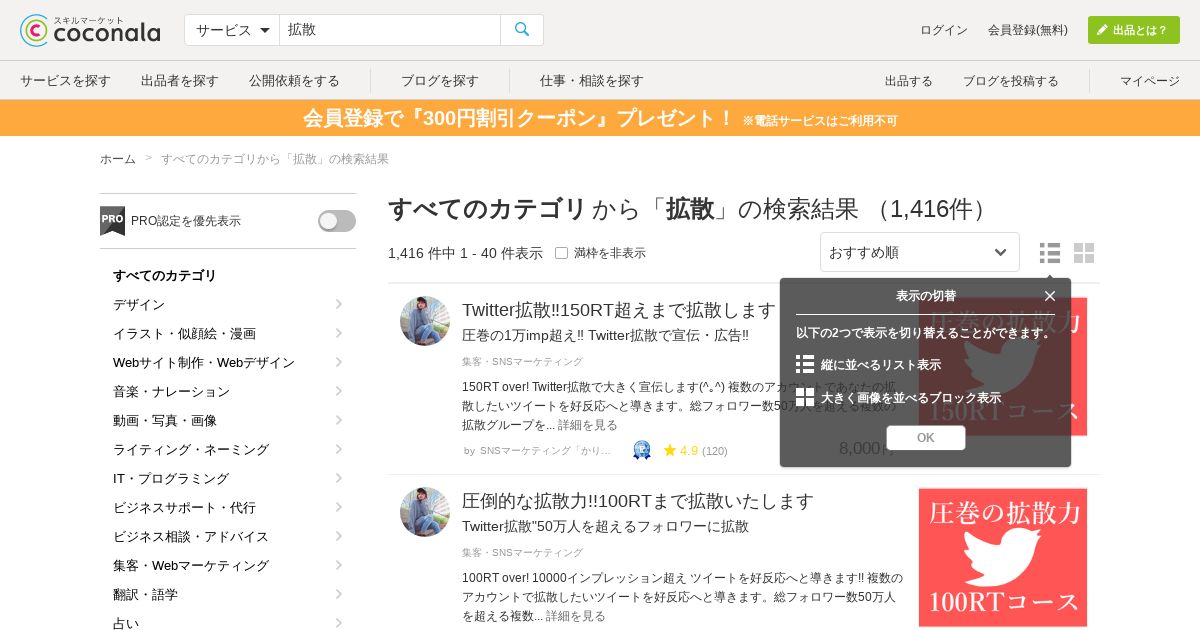Open 公開依頼をする menu
1200x630 pixels.
click(x=294, y=80)
